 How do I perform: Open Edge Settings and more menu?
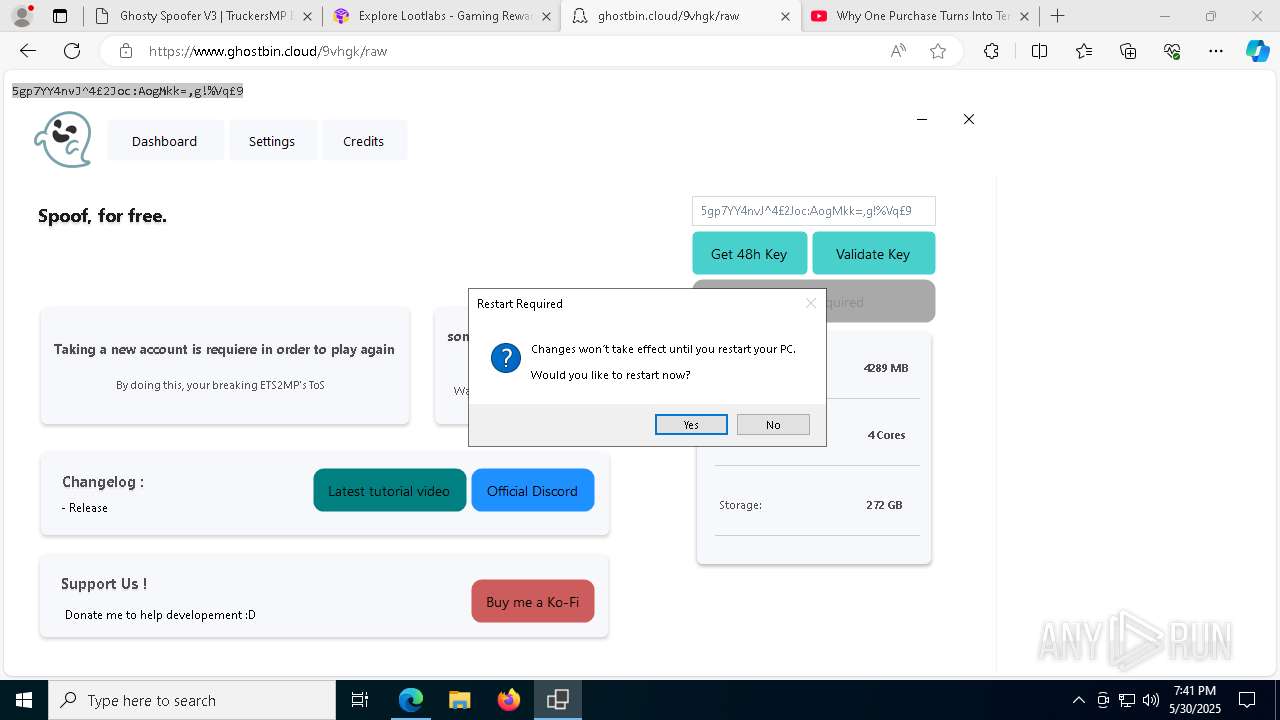coord(1216,51)
